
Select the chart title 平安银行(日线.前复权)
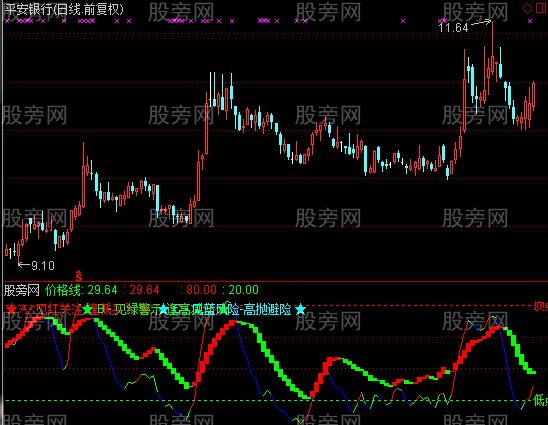[64, 9]
